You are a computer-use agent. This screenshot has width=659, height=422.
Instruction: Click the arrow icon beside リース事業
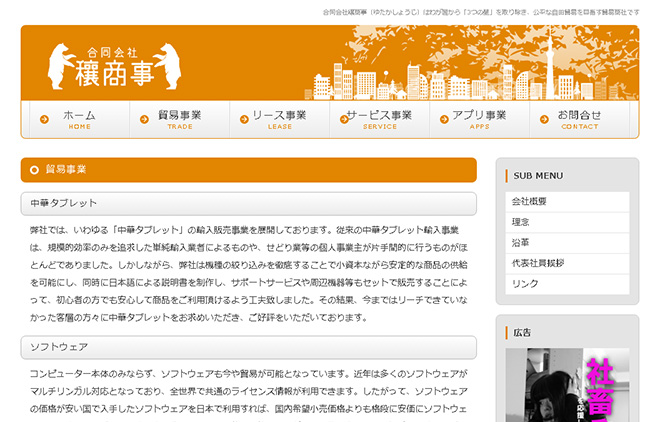coord(242,120)
